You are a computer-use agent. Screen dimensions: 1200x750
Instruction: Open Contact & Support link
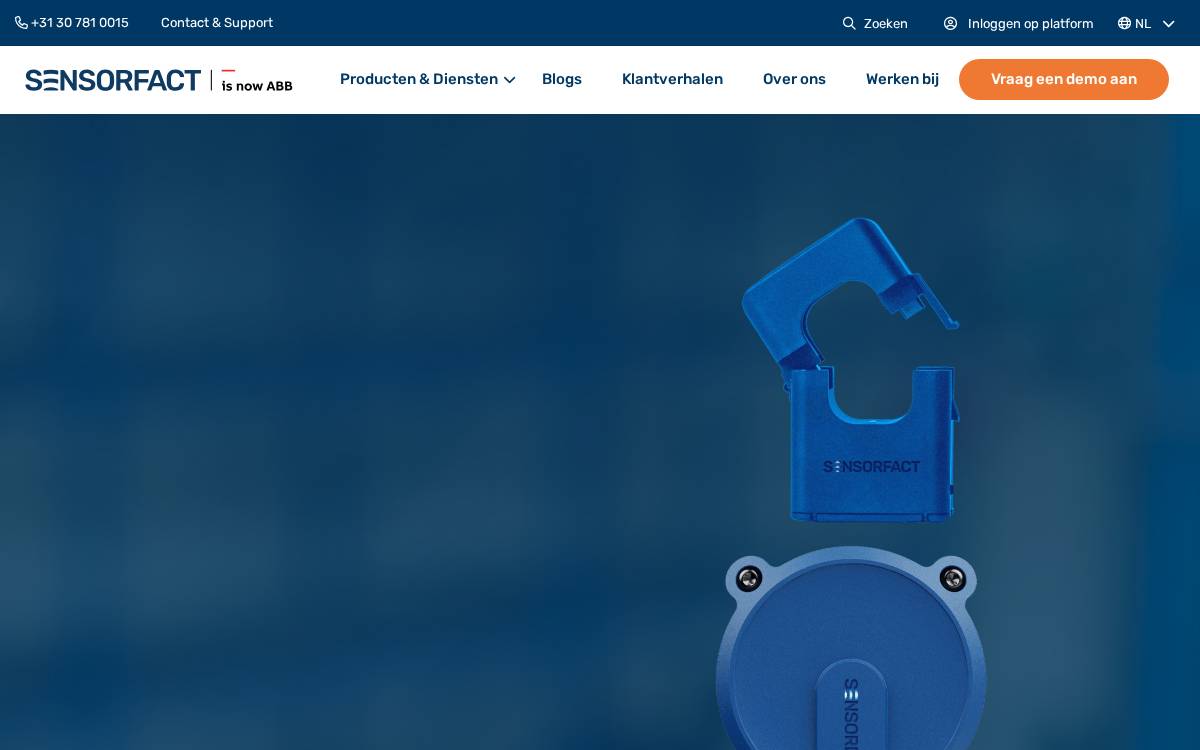click(217, 23)
